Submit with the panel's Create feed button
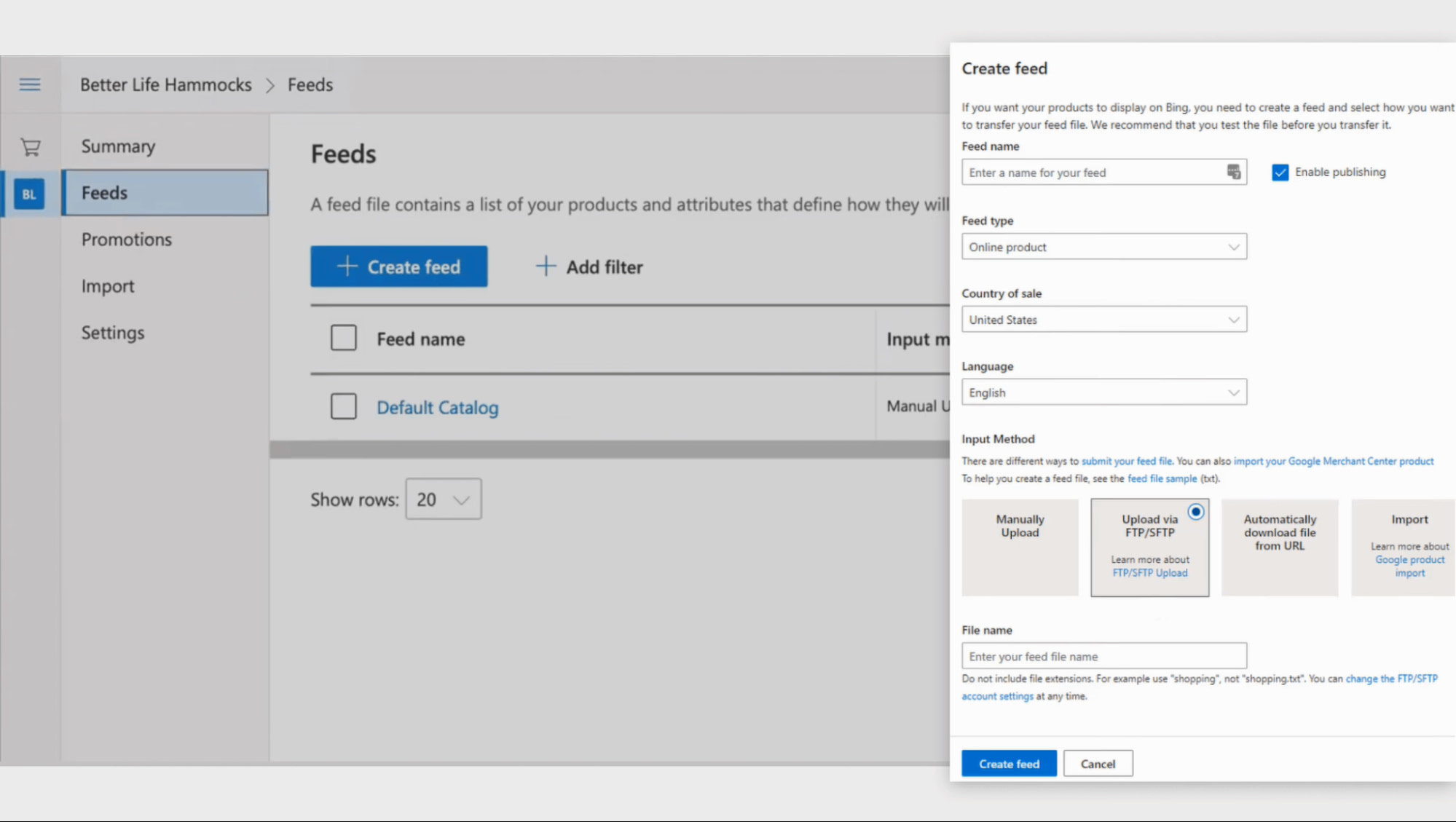Image resolution: width=1456 pixels, height=822 pixels. 1009,763
